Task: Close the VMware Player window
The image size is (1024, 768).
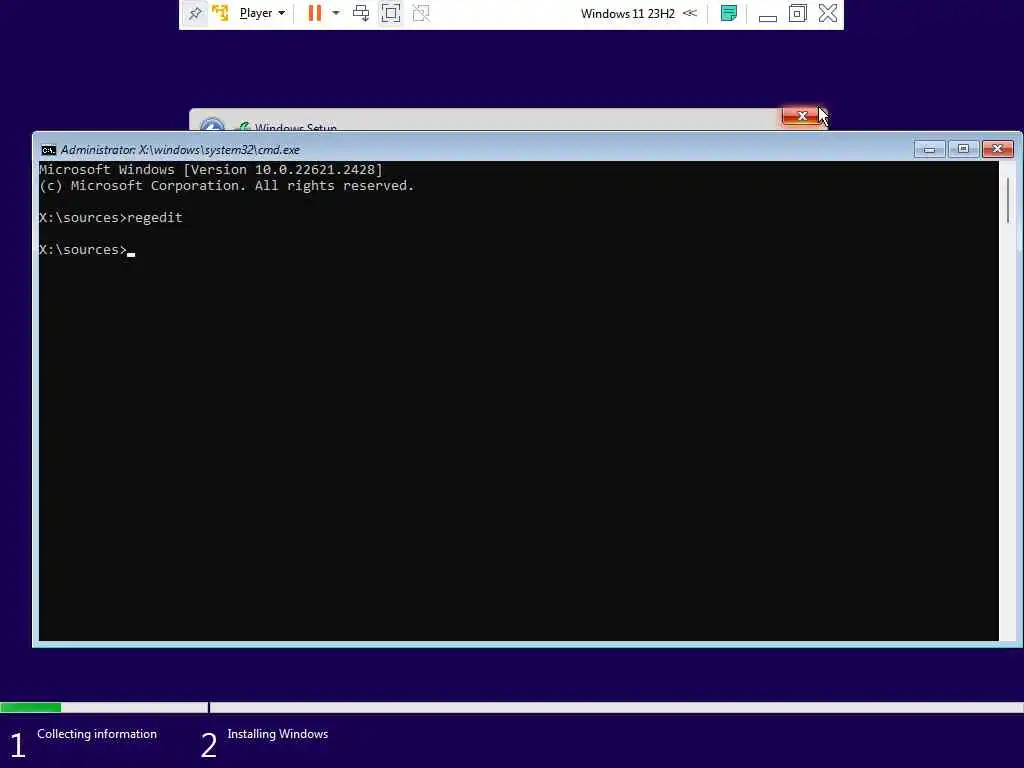Action: click(827, 13)
